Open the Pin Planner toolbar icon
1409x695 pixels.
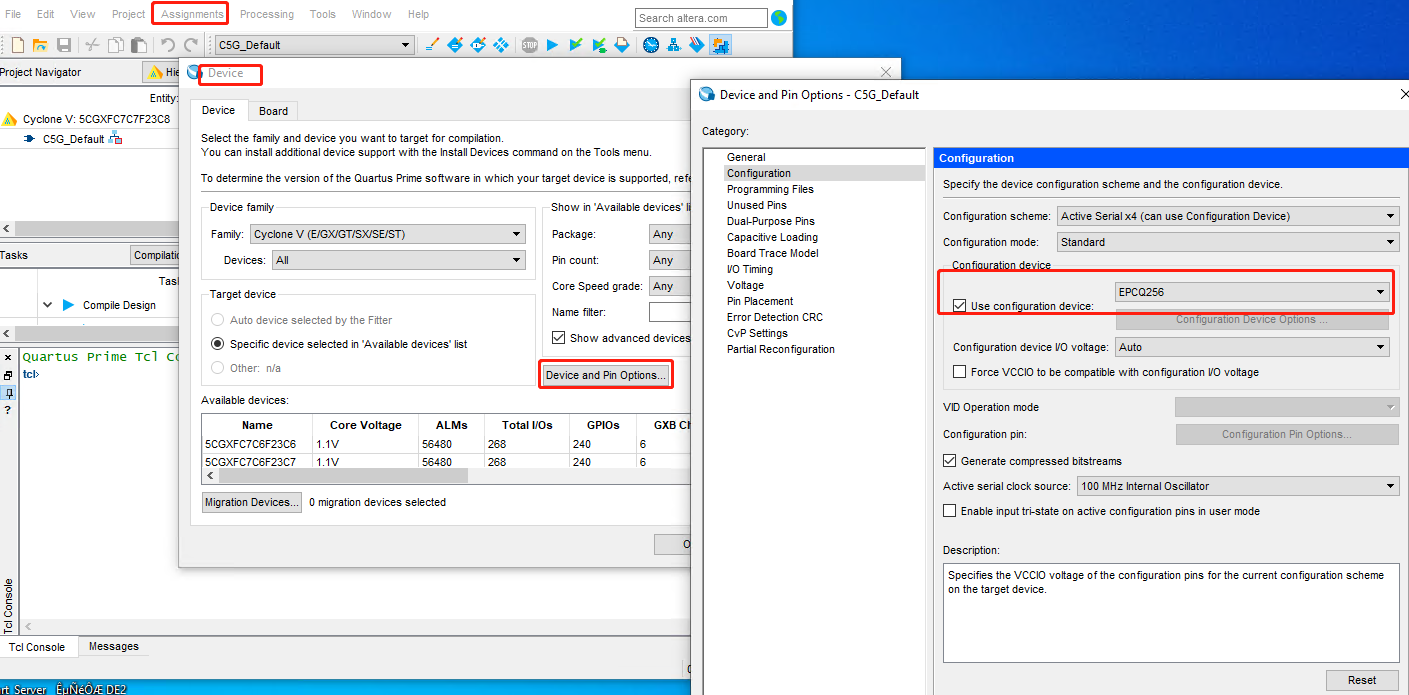[x=478, y=45]
